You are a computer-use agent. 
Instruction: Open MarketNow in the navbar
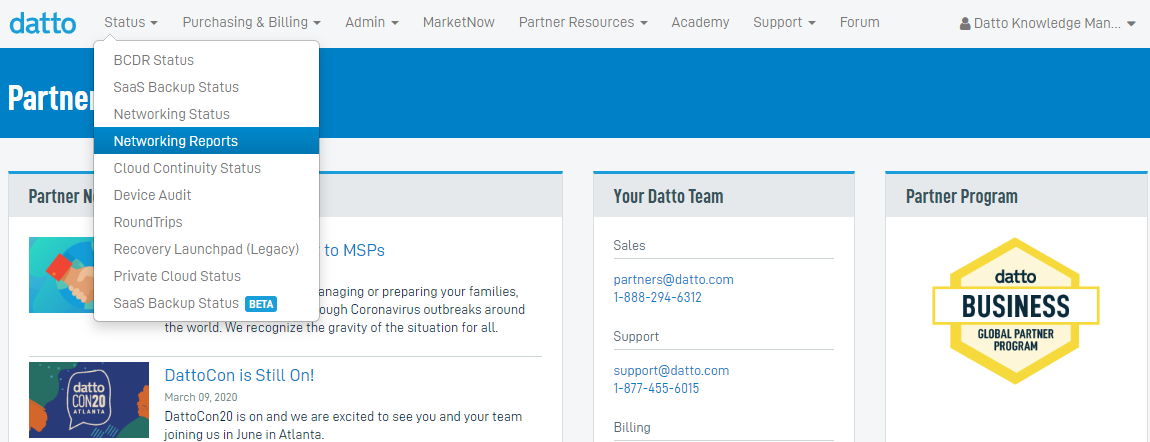pyautogui.click(x=458, y=22)
